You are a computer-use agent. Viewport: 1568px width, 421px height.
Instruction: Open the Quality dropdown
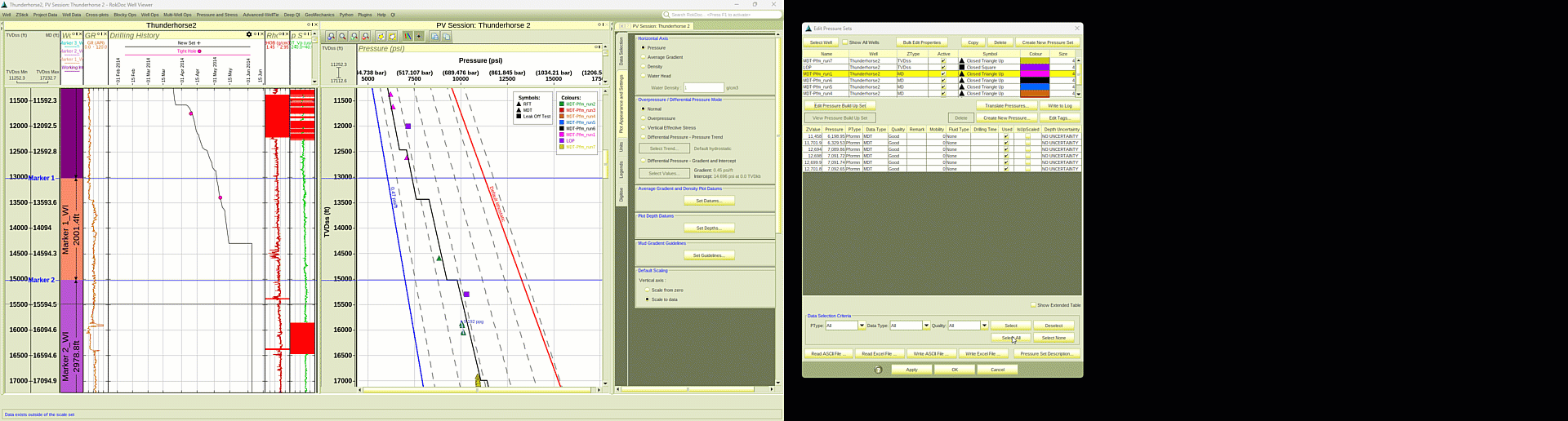coord(984,326)
